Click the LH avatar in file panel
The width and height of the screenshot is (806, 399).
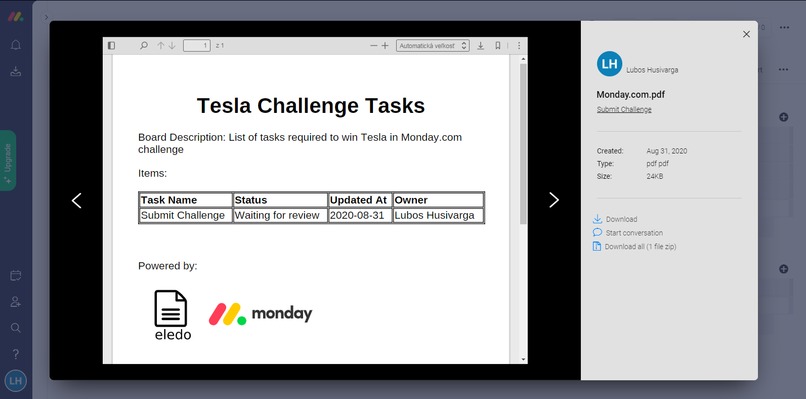tap(610, 64)
